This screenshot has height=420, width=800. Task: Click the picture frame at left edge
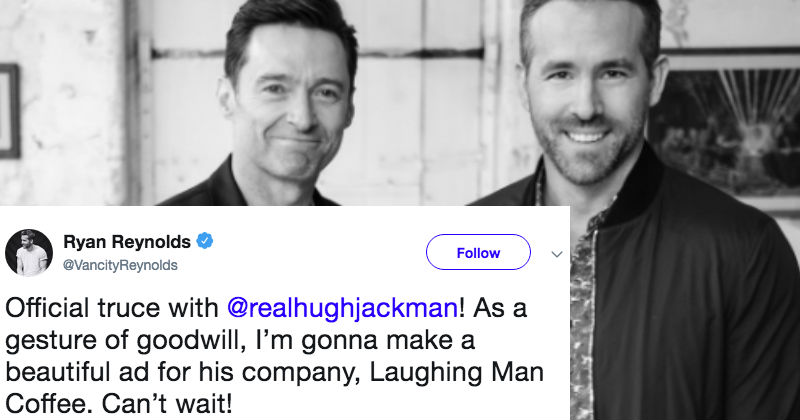pyautogui.click(x=9, y=111)
